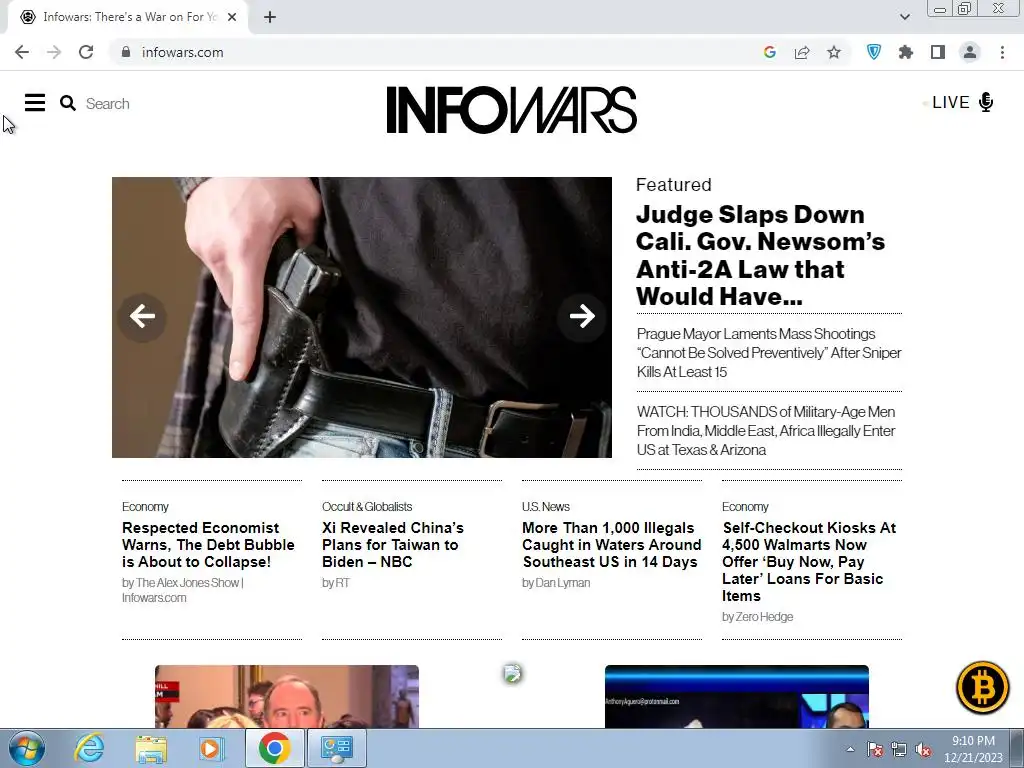Advance to next featured slide arrow
Screen dimensions: 1024x768
click(x=581, y=317)
